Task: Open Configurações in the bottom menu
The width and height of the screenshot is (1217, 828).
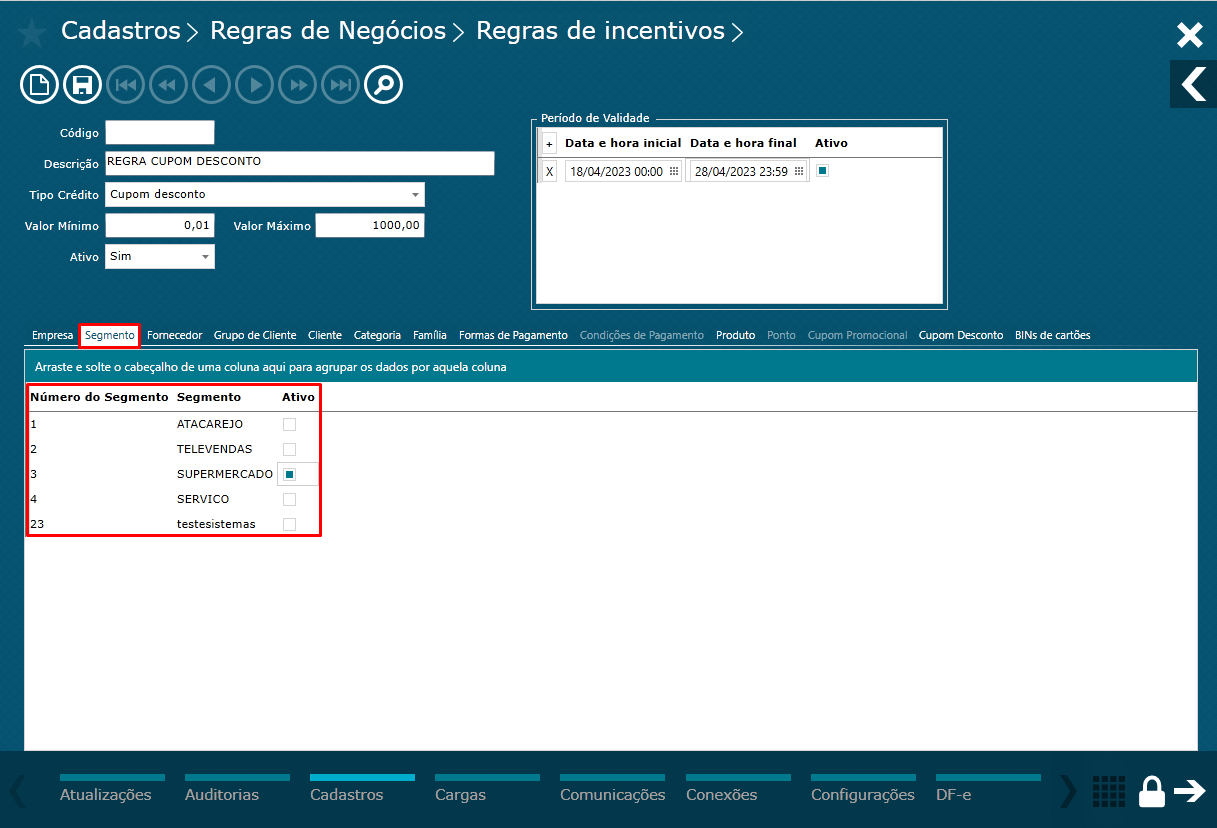Action: click(x=862, y=790)
